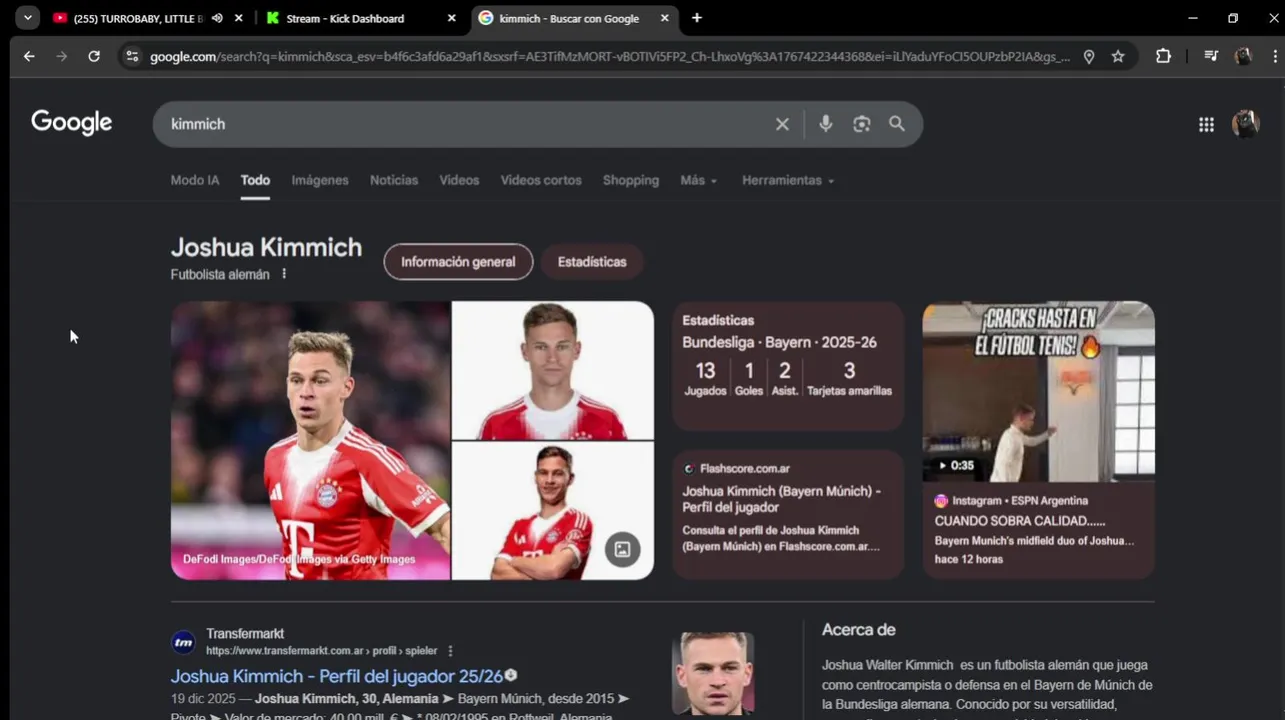
Task: Open more options next to Futbolista alemán
Action: 284,274
